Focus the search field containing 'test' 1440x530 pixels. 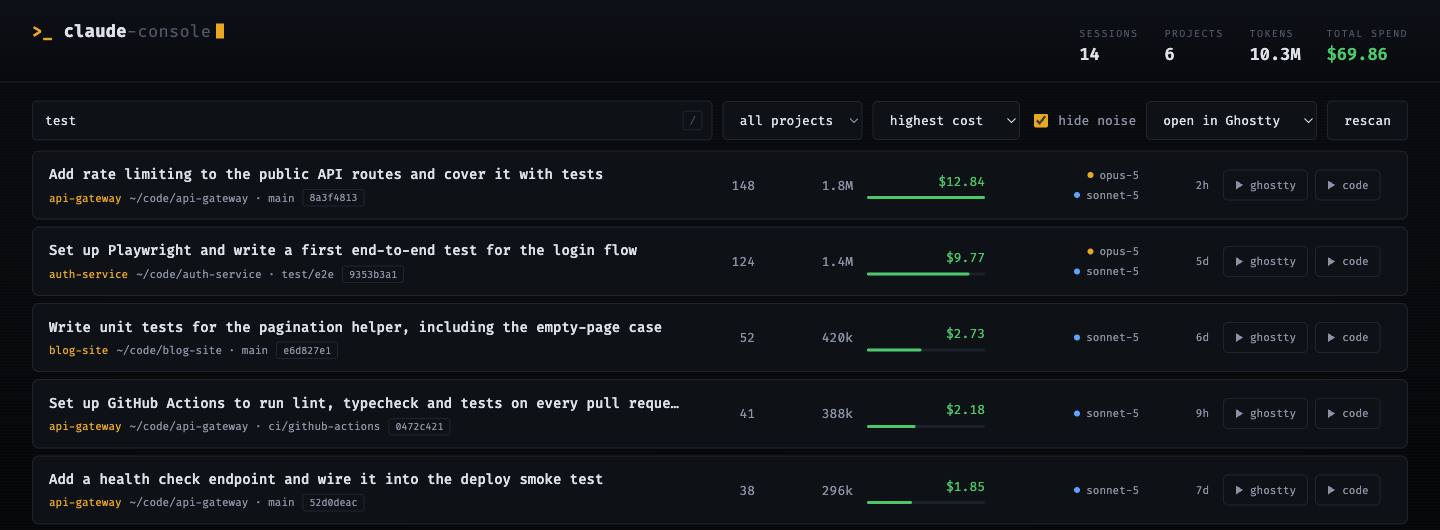[372, 121]
